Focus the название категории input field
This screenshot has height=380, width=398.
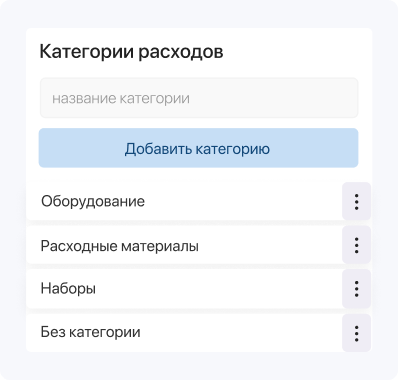coord(199,98)
